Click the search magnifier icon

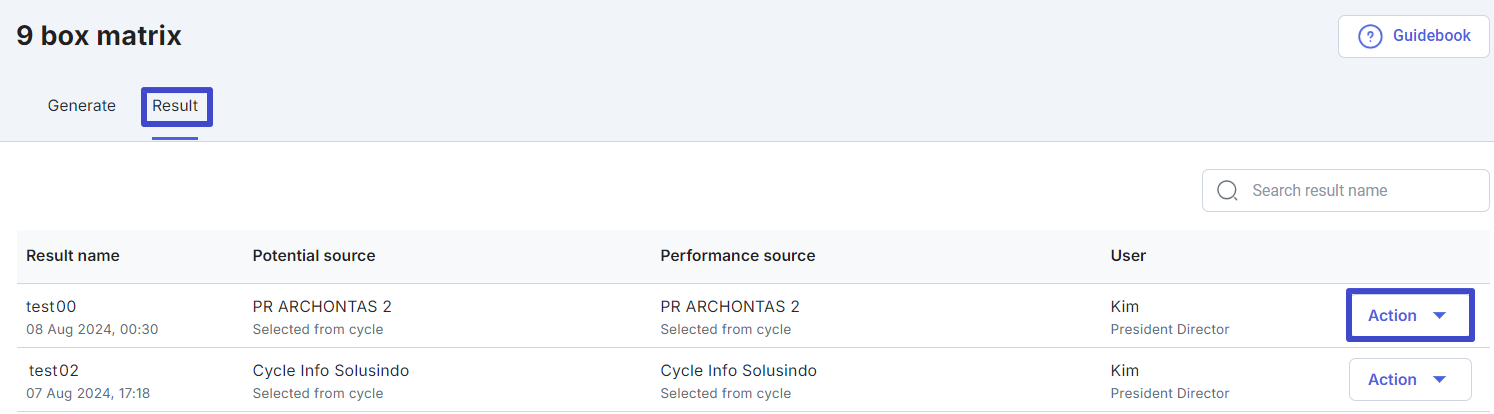(x=1226, y=190)
